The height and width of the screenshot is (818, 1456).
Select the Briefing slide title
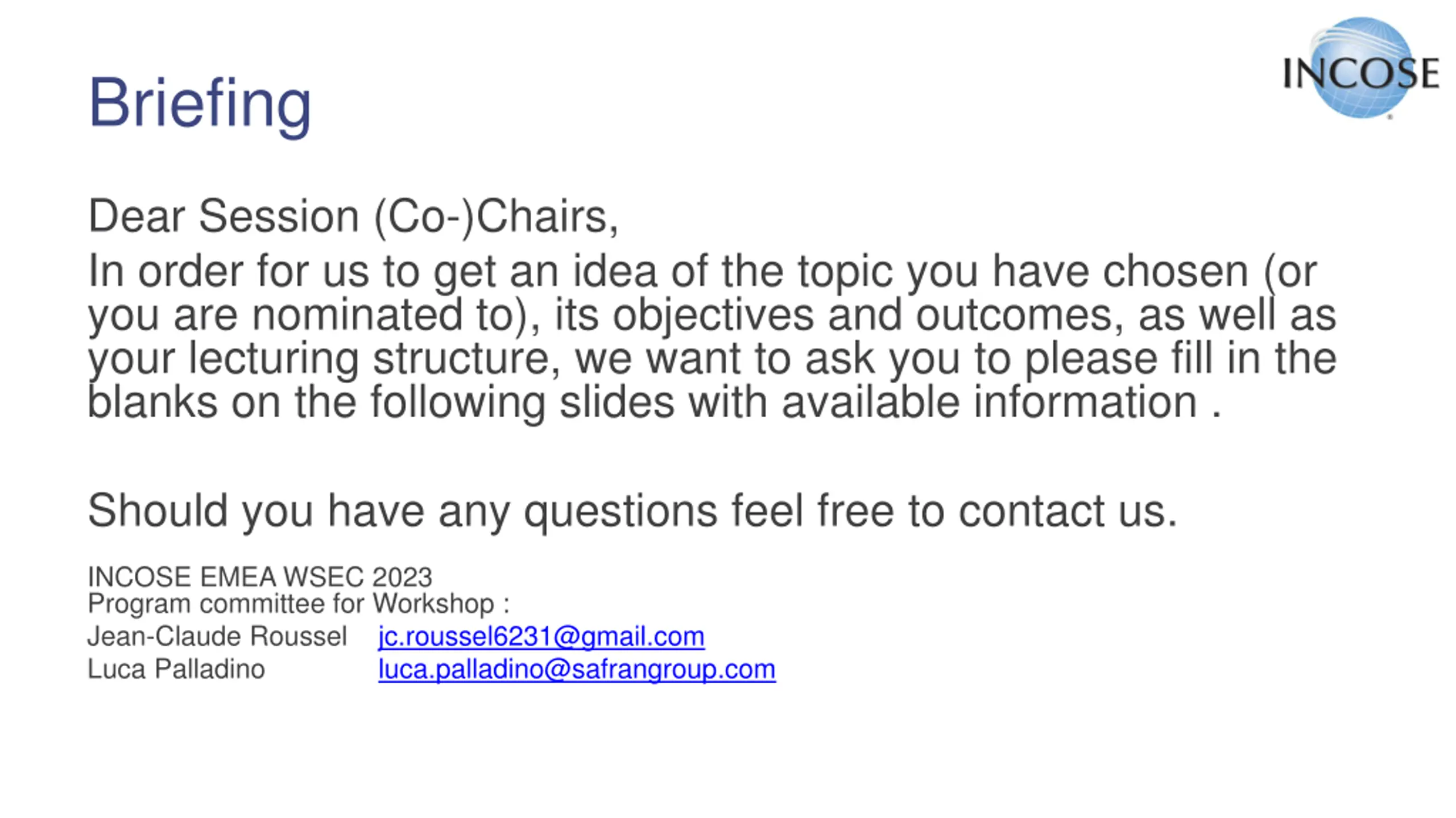[200, 105]
